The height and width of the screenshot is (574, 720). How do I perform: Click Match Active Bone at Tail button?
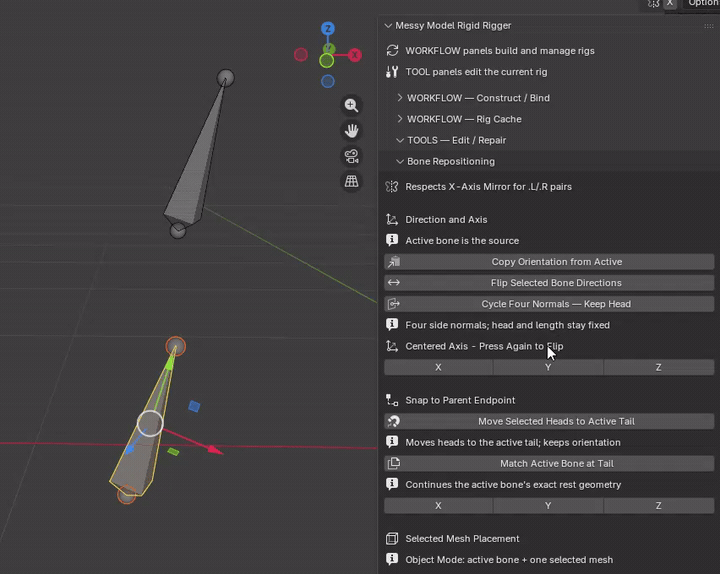point(549,464)
